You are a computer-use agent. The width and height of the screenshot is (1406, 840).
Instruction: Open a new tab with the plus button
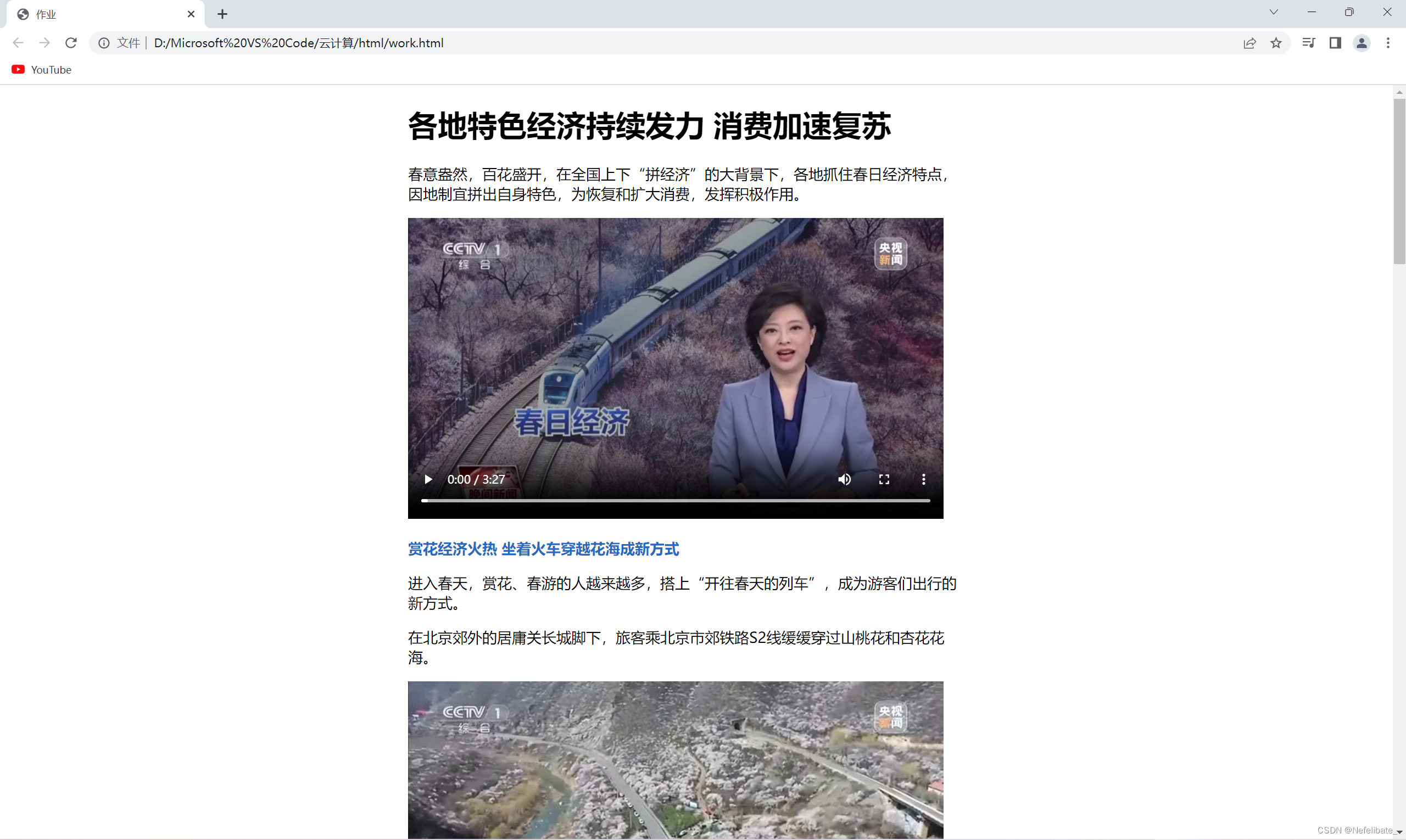coord(222,14)
